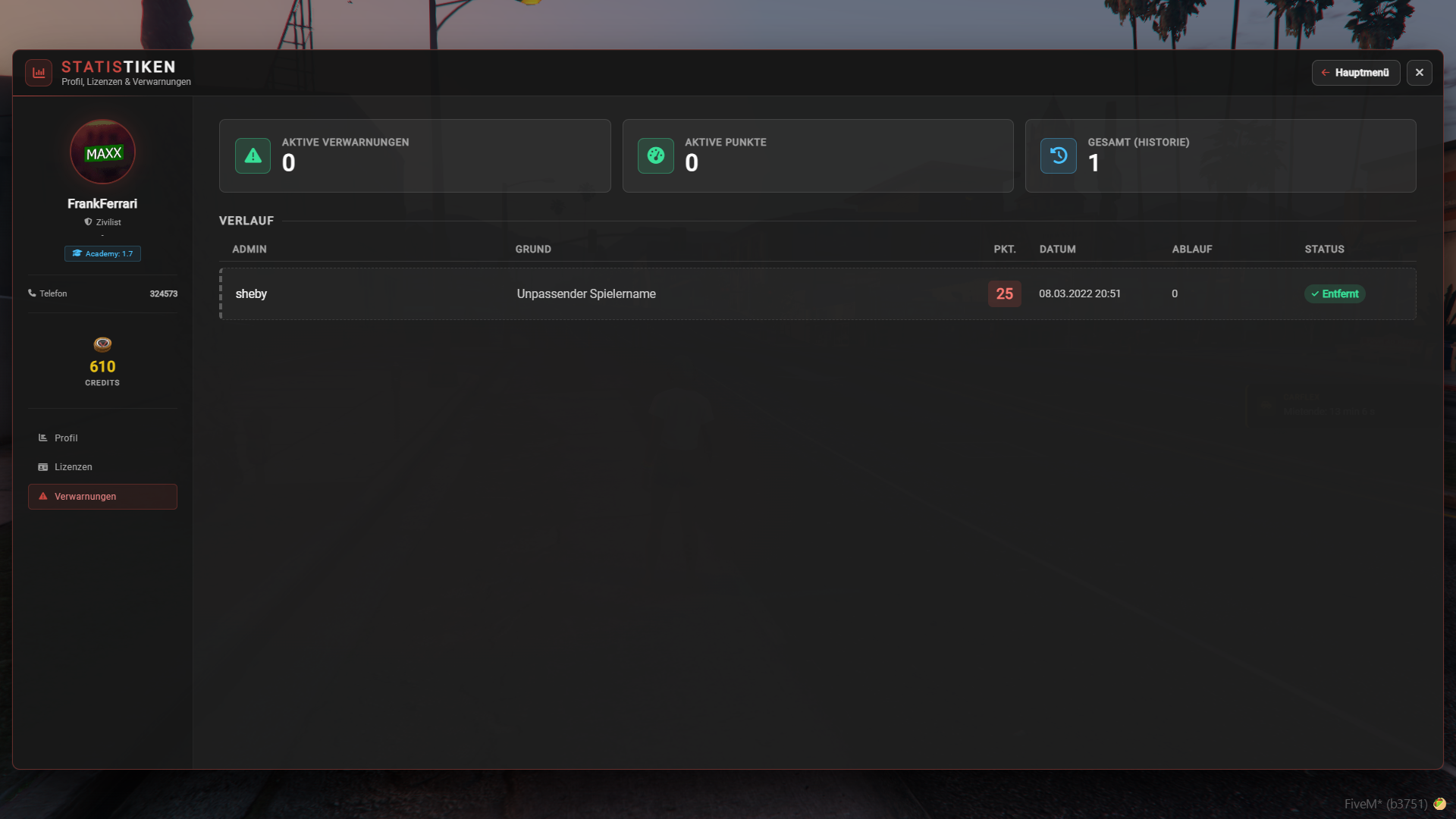Click the Unpassender Spielername reason text

[x=586, y=294]
